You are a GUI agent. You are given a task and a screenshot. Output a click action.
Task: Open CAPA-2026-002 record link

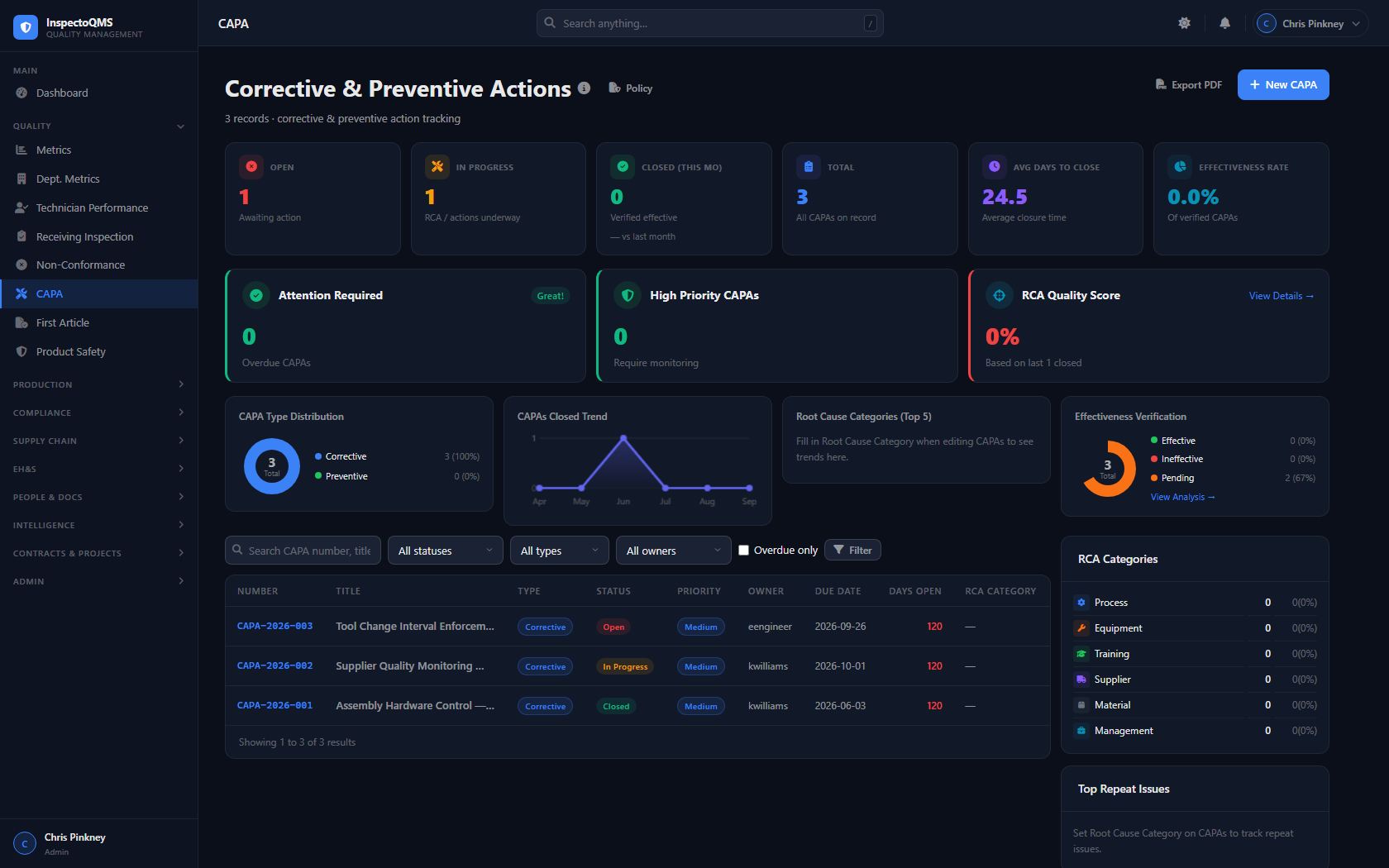274,665
